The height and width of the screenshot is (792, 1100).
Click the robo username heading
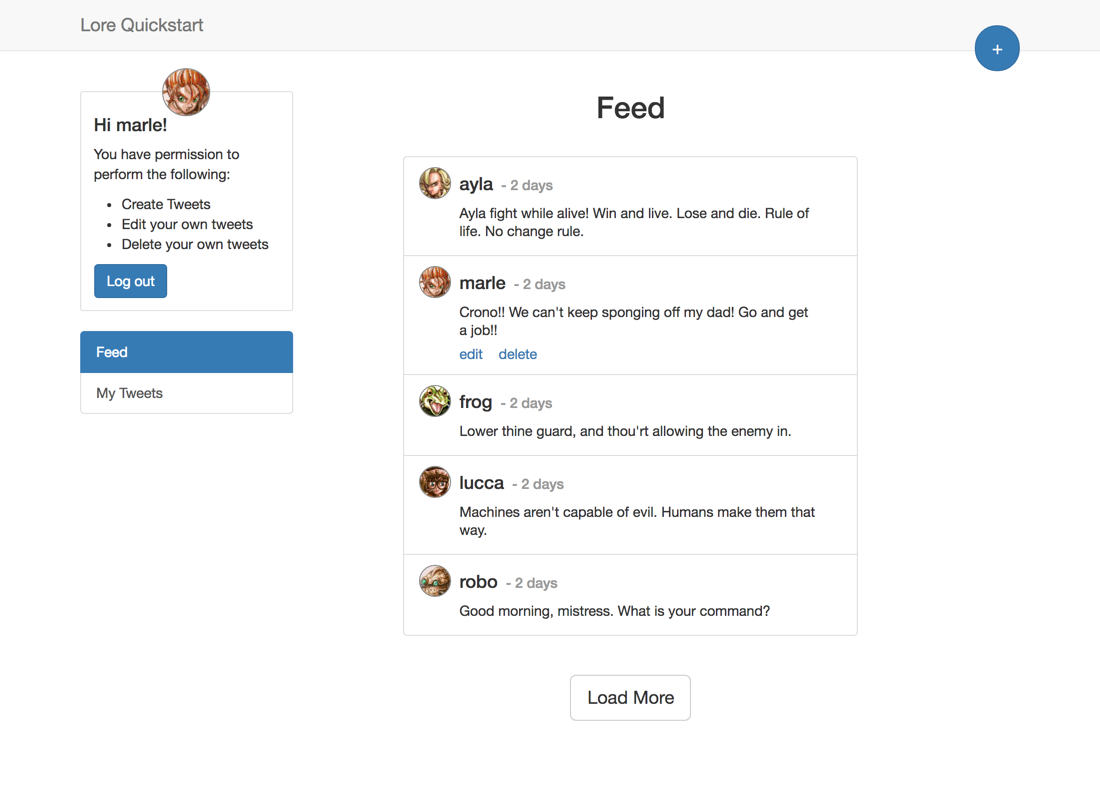tap(478, 582)
